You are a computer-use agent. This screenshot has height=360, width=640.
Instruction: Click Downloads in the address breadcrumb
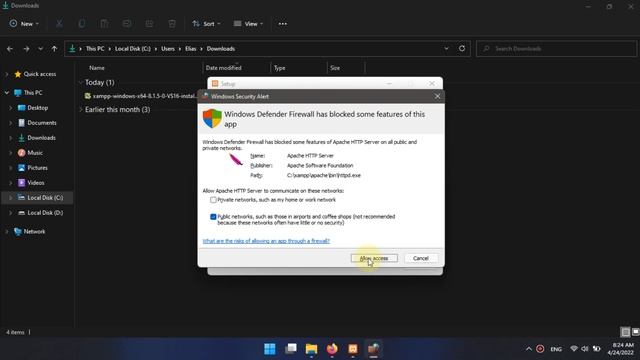coord(221,49)
